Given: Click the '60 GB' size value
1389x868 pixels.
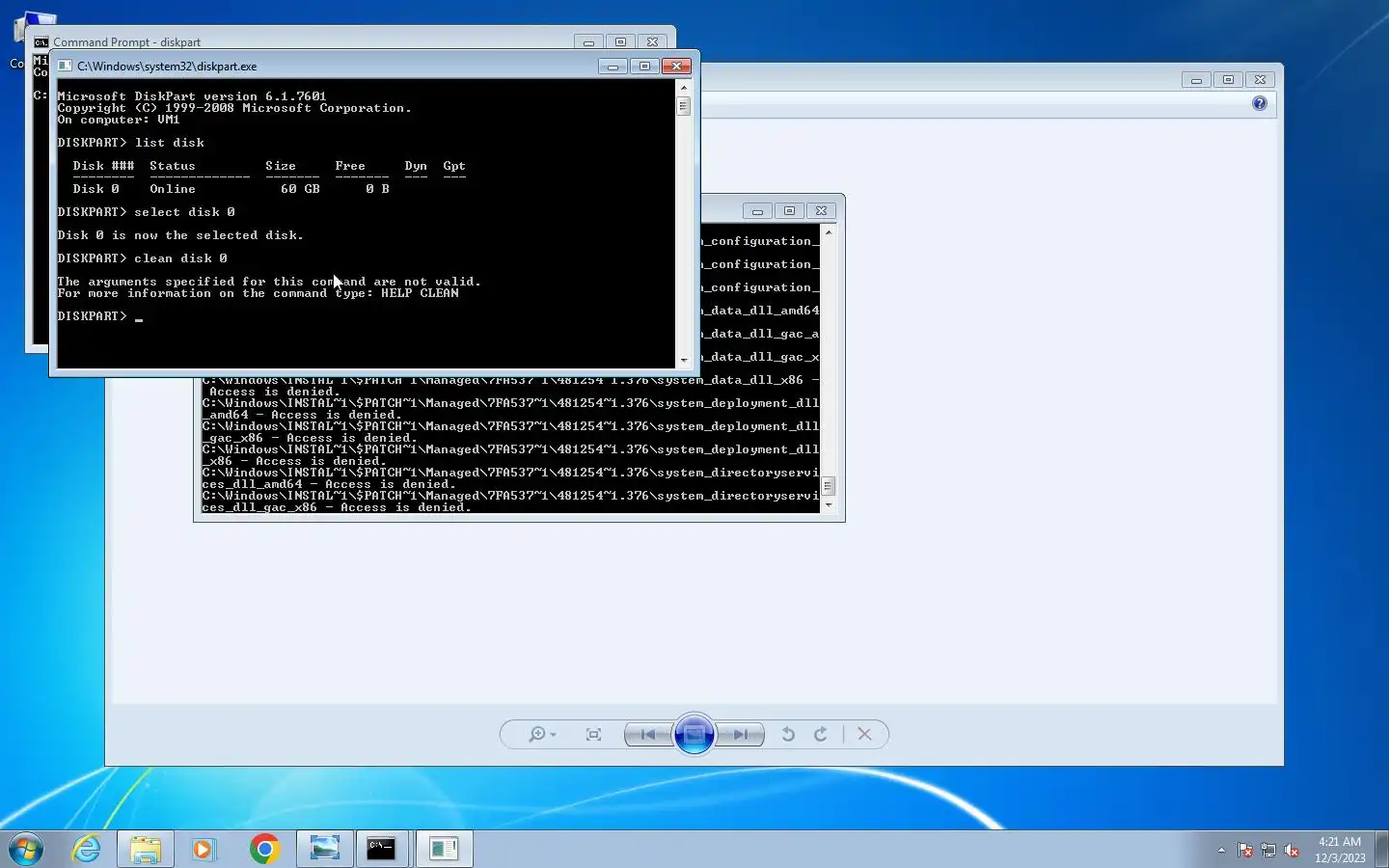Looking at the screenshot, I should (300, 189).
